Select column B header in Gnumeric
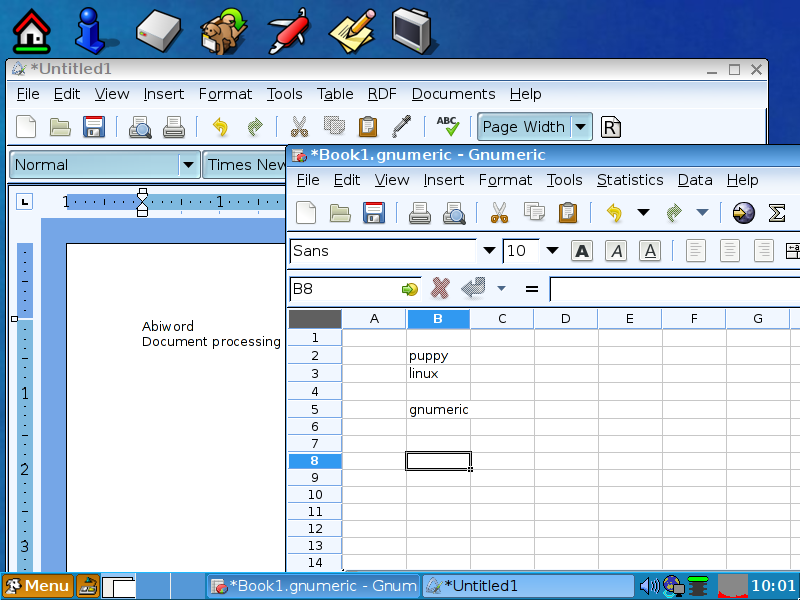This screenshot has height=600, width=800. tap(438, 319)
